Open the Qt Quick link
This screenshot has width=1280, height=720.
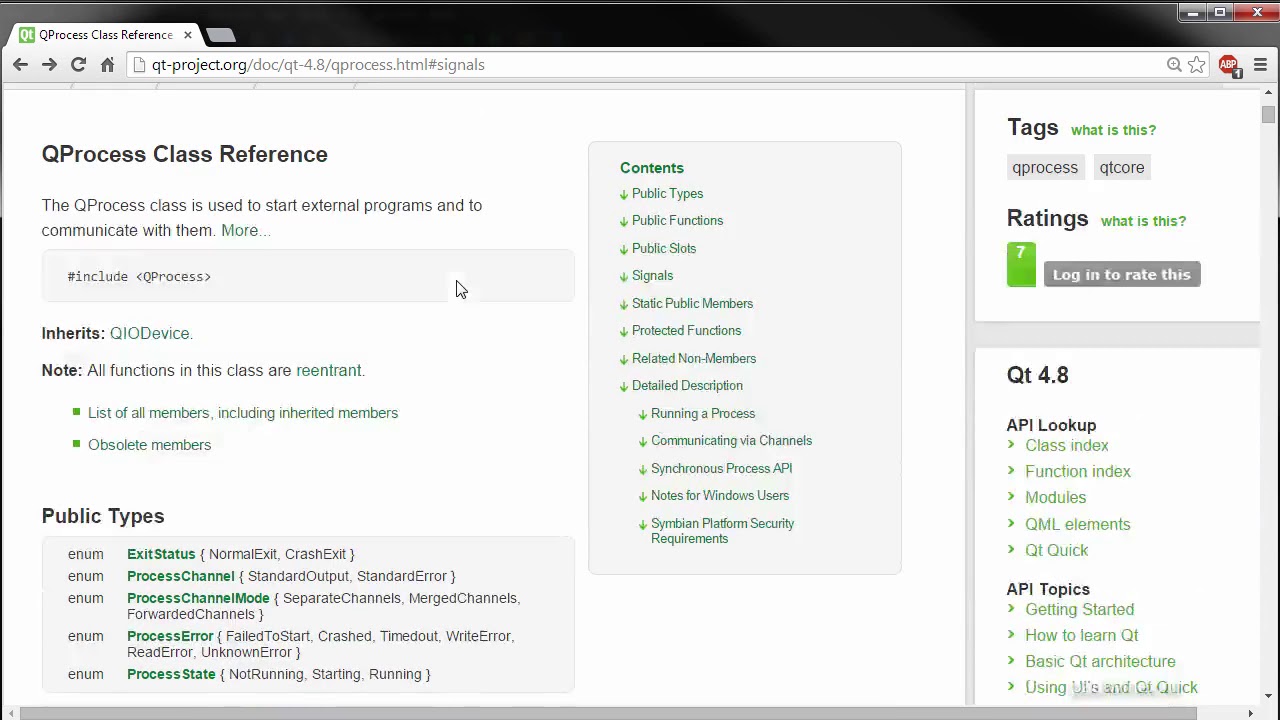[x=1057, y=551]
